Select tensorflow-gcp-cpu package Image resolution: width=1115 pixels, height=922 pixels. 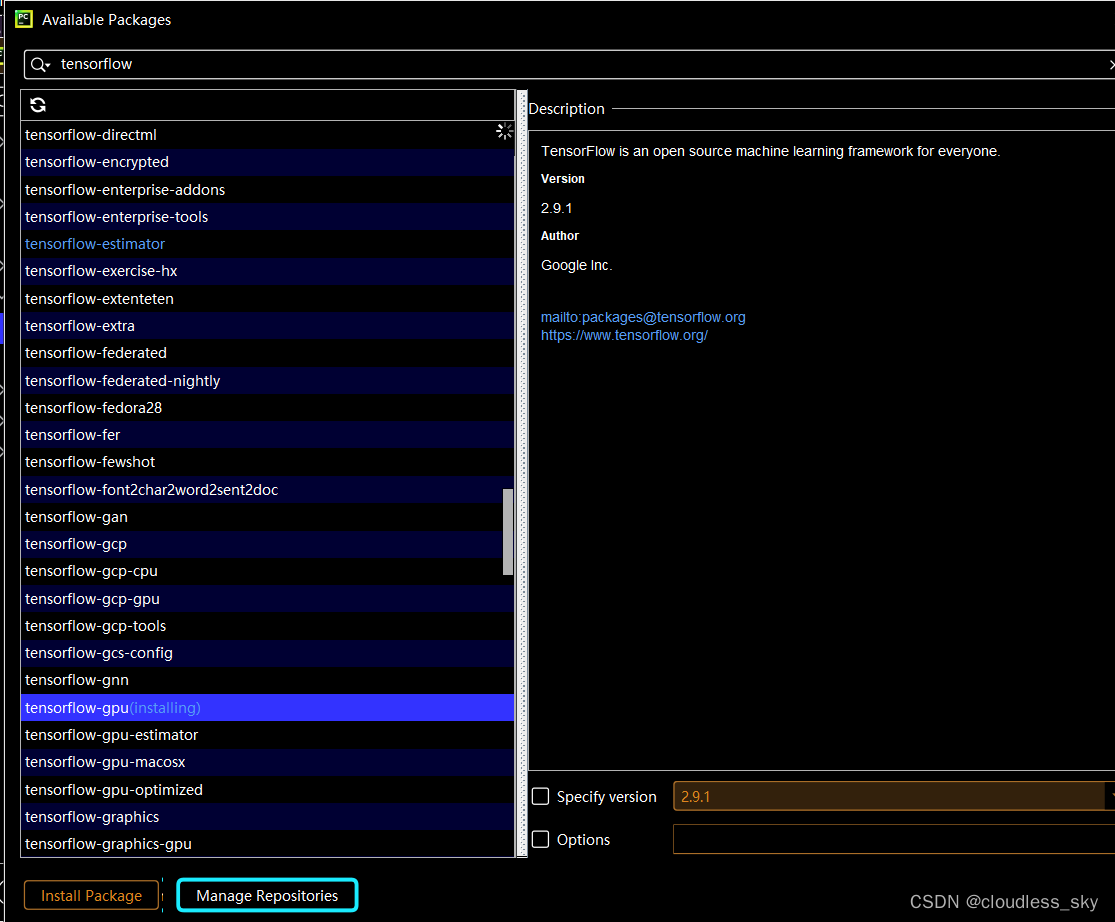(267, 571)
